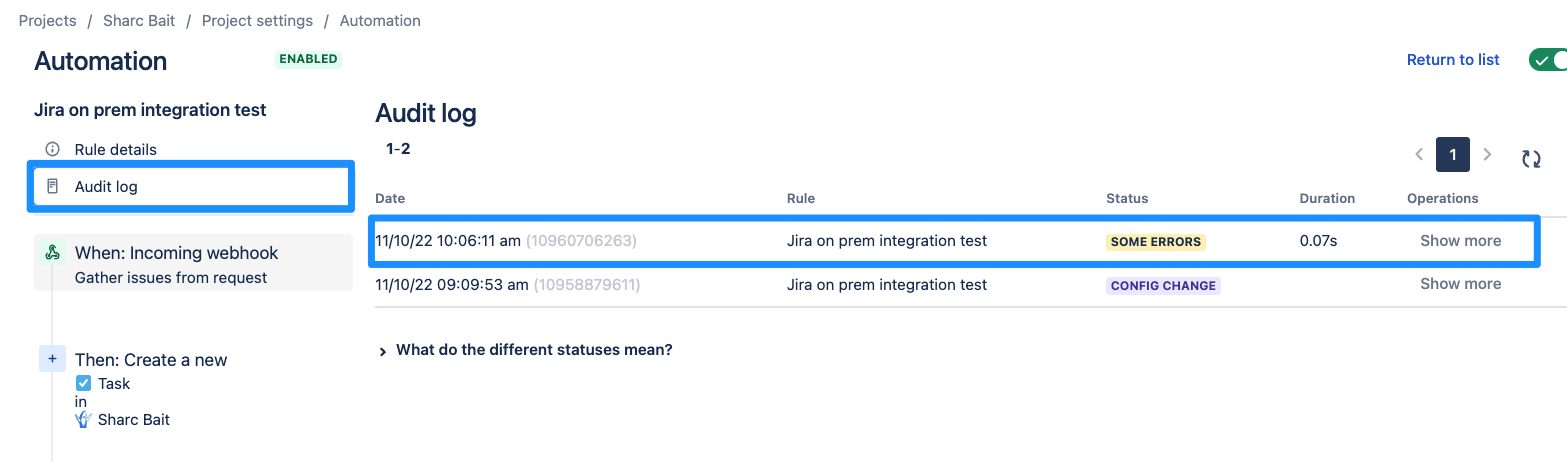Show more for the SOME ERRORS entry
Screen dimensions: 1567x462
tap(1460, 240)
